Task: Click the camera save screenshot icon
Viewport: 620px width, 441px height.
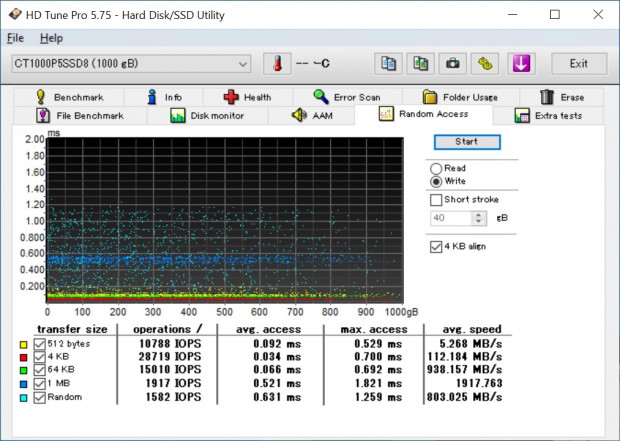Action: 453,64
